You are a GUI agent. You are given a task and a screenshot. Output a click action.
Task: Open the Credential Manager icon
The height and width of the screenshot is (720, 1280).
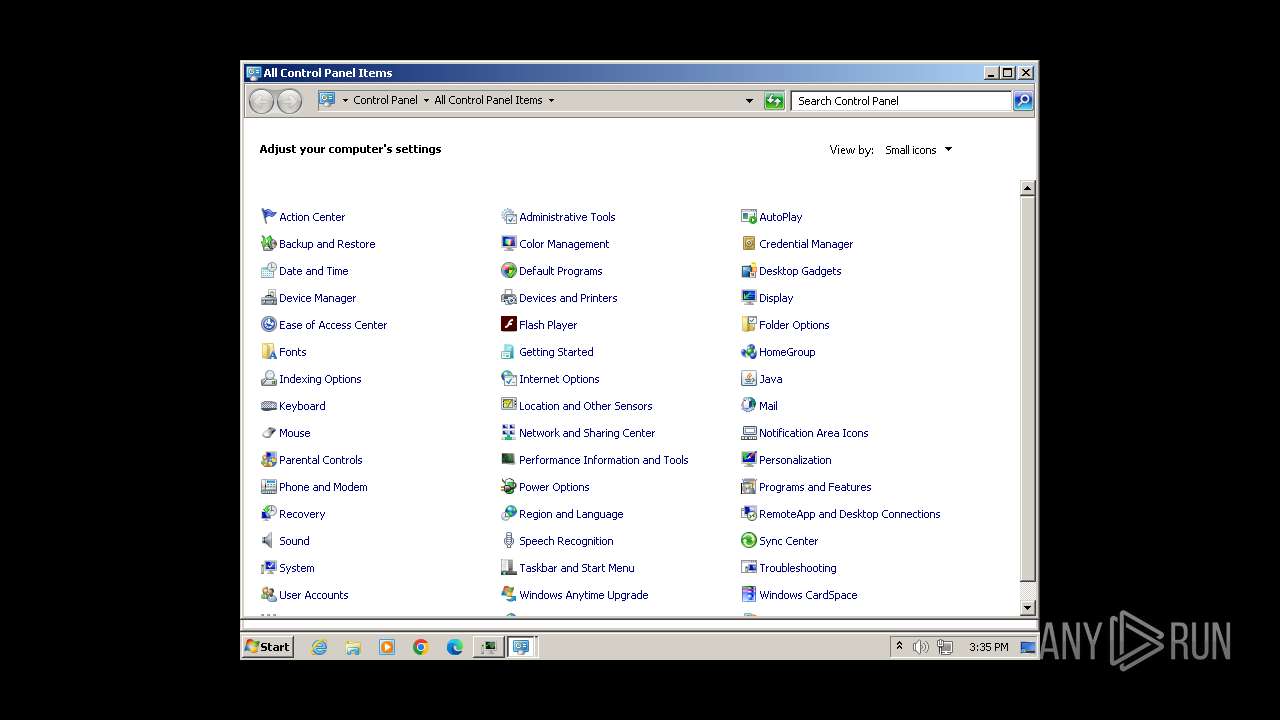pyautogui.click(x=748, y=243)
